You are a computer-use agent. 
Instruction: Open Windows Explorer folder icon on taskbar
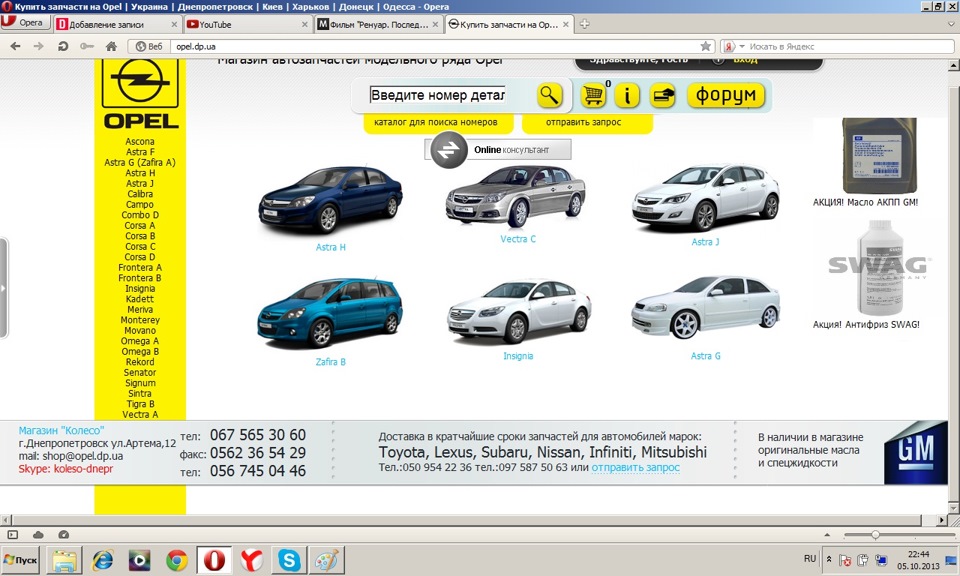point(65,560)
